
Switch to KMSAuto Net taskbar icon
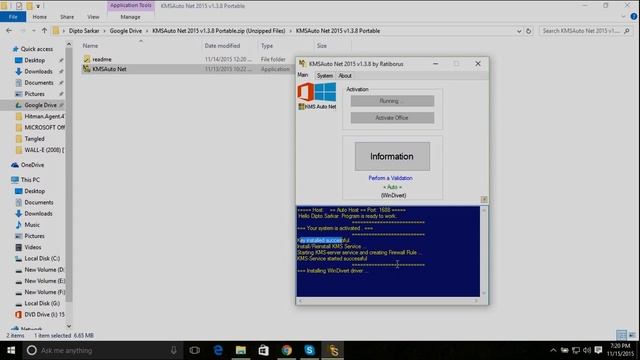coord(333,350)
